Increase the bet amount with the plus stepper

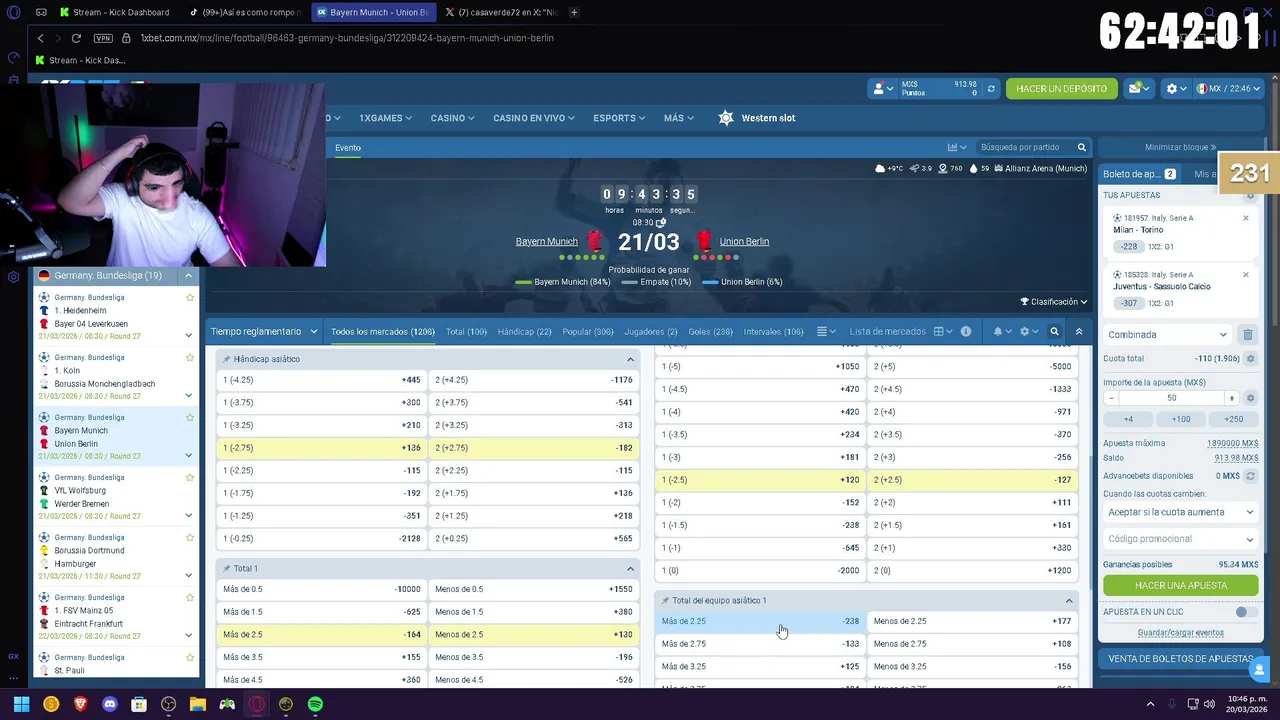click(1231, 397)
